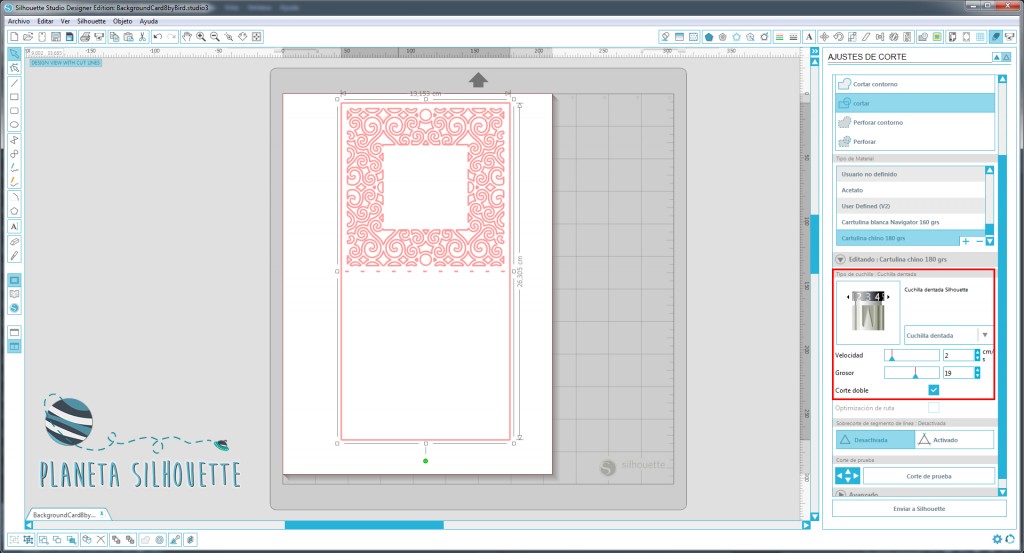1024x553 pixels.
Task: Click the Velocidad value input field
Action: coord(958,355)
